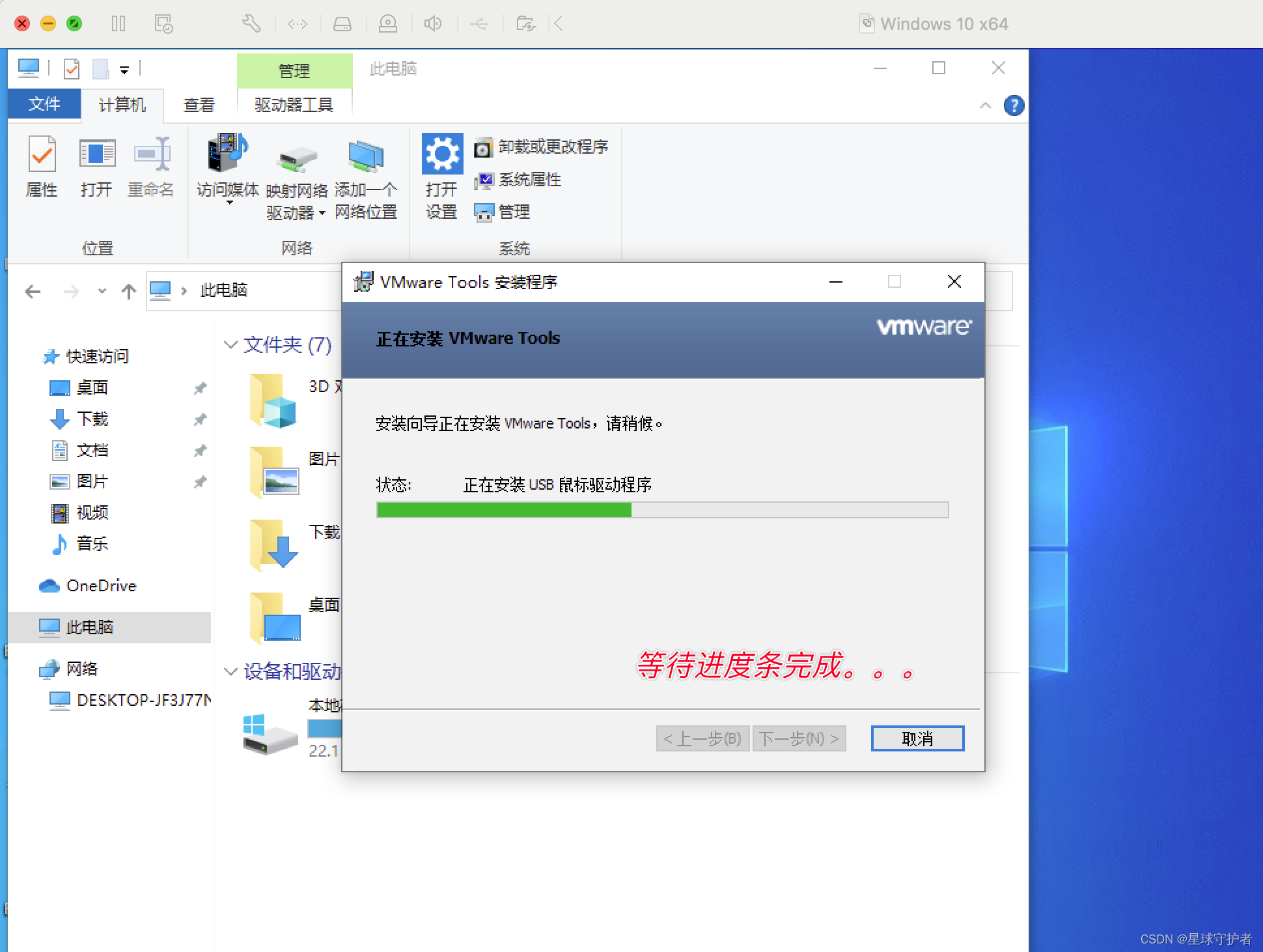
Task: Click the Quick Access properties checkmark icon
Action: tap(72, 69)
